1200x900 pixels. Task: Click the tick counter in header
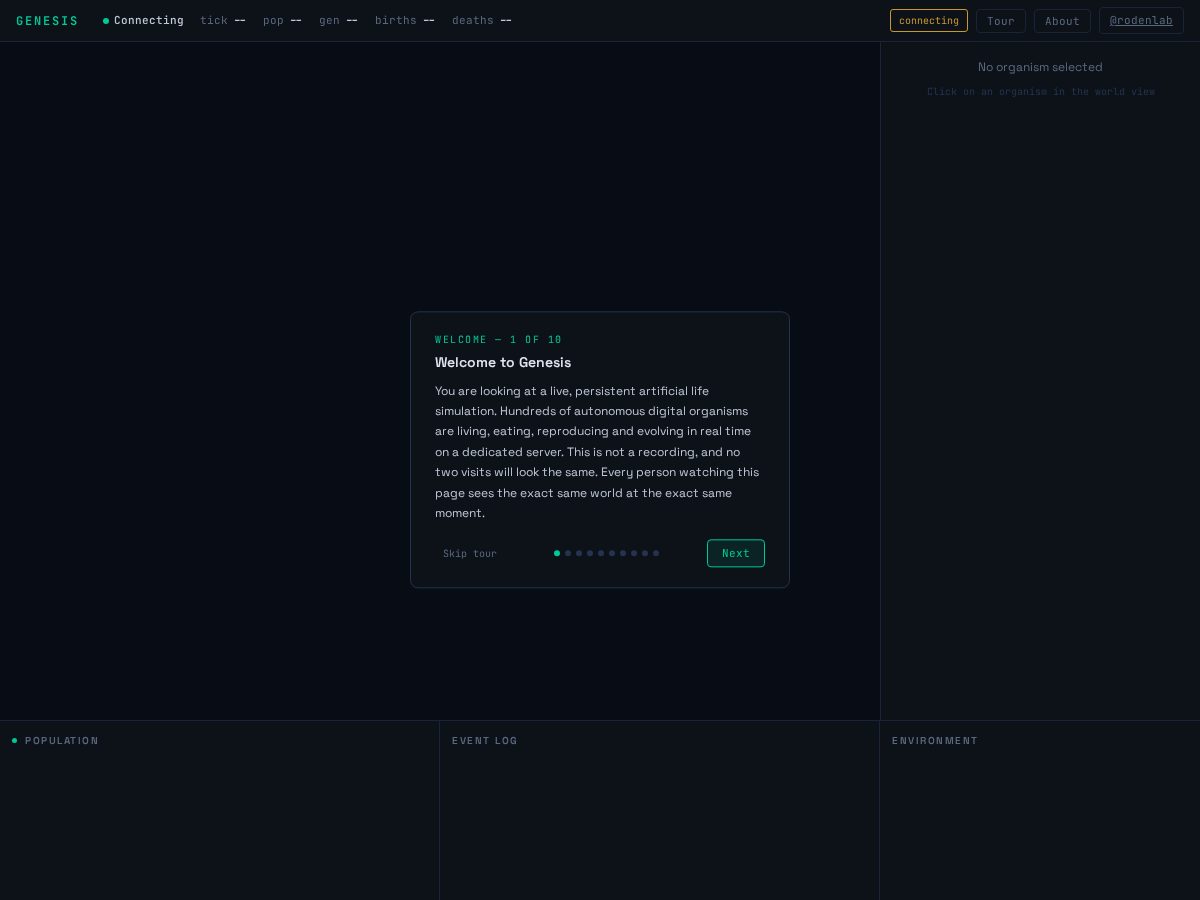[x=223, y=21]
